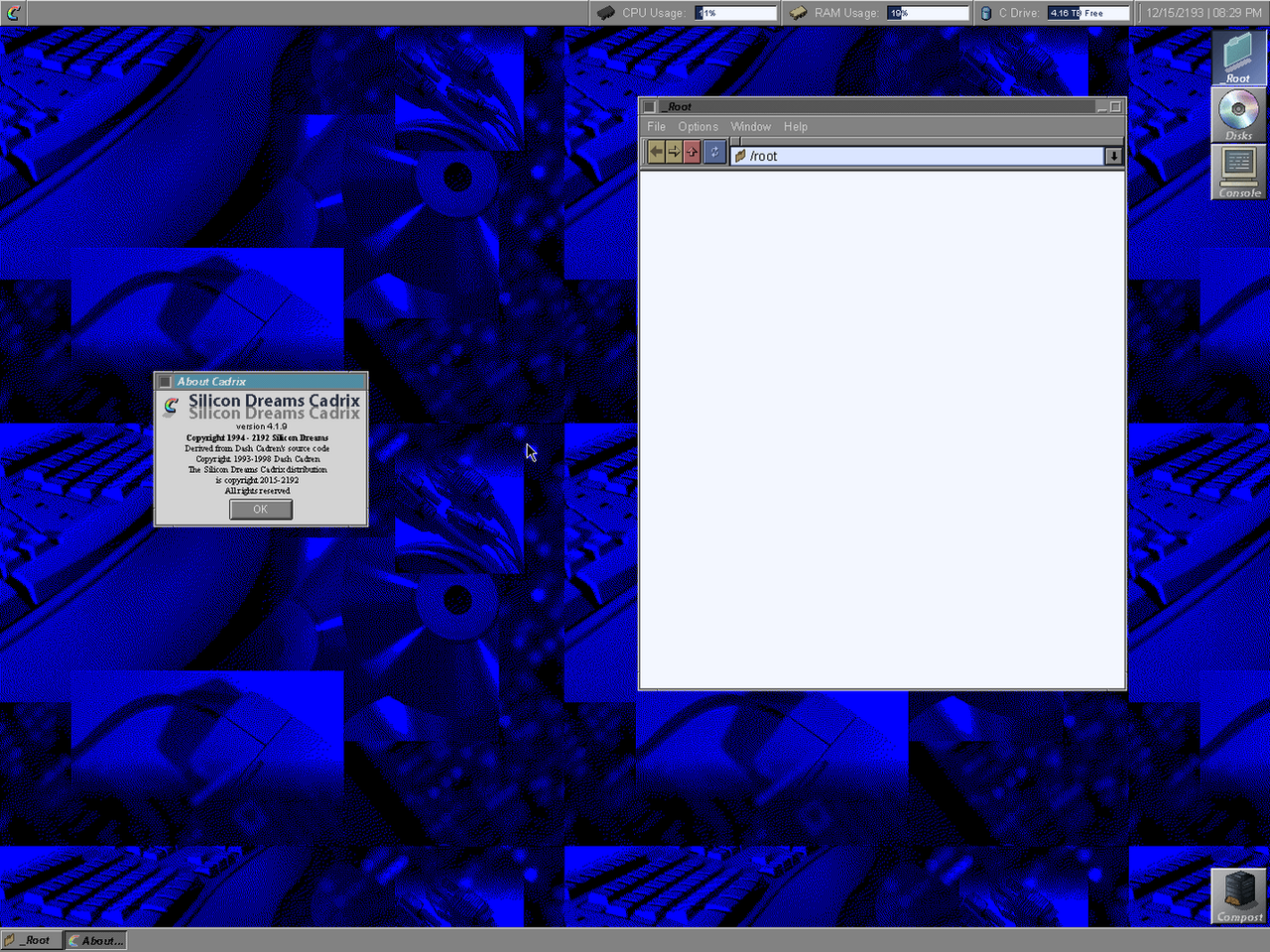The image size is (1270, 952).
Task: Refresh the _Root folder view
Action: click(x=714, y=152)
